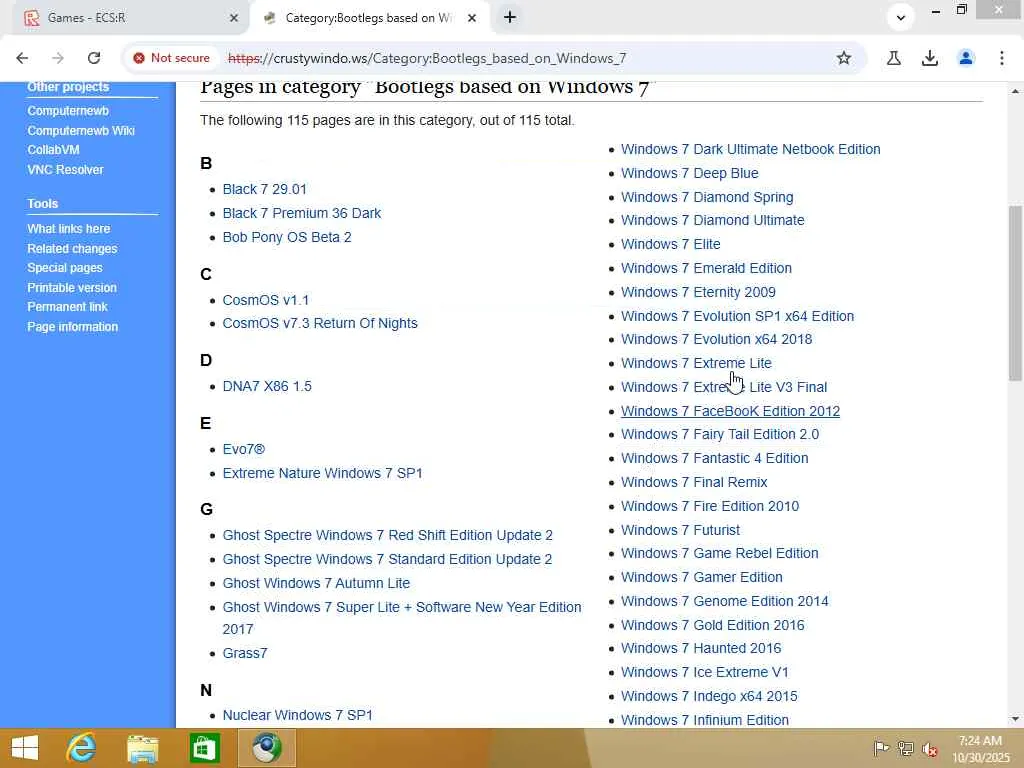Screen dimensions: 1024x768
Task: Open the Chrome profile avatar
Action: 966,58
